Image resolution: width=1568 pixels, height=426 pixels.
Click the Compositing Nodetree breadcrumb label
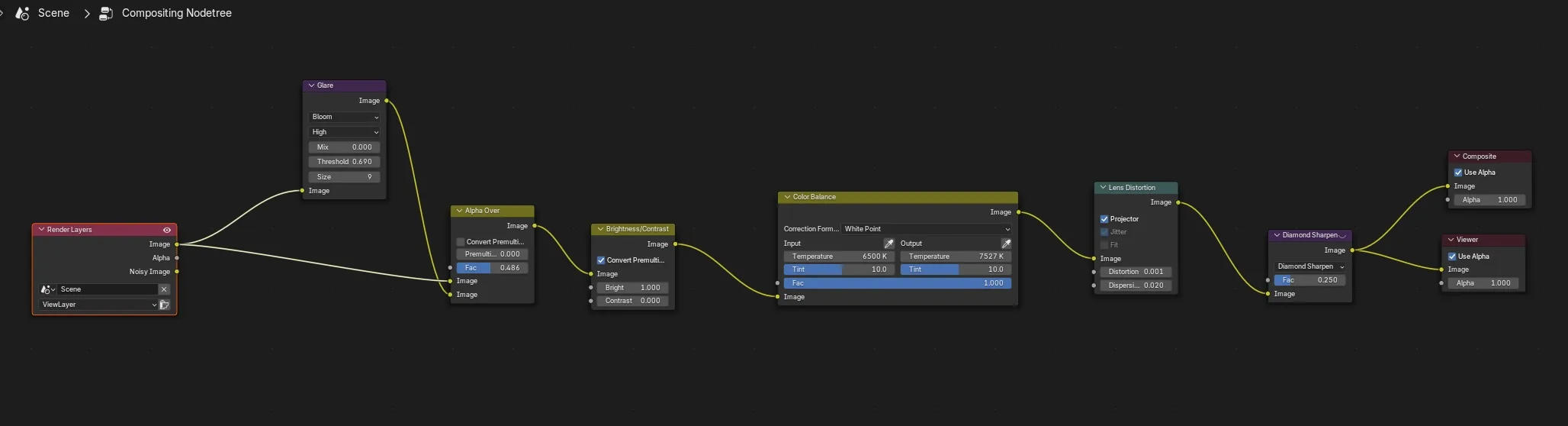click(177, 13)
